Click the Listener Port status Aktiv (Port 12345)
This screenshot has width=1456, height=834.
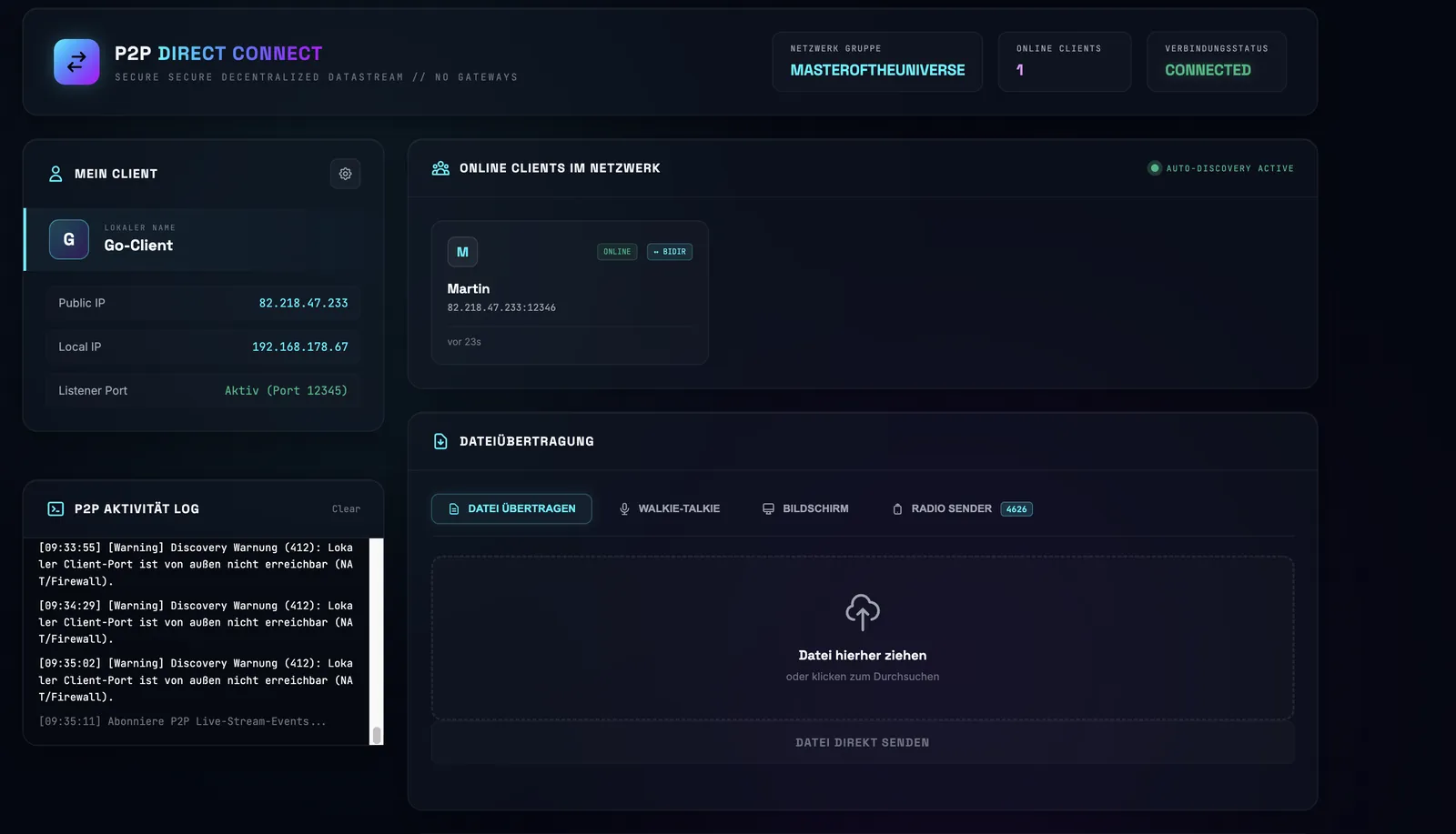point(286,390)
